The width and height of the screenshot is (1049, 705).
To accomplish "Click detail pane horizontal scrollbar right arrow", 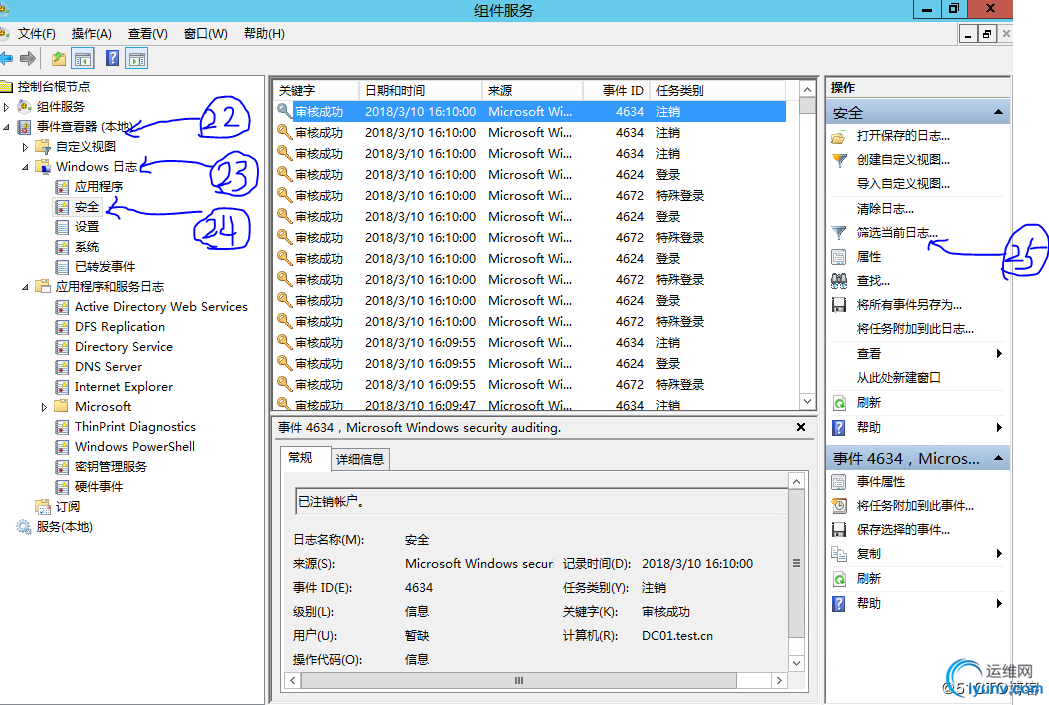I will click(x=779, y=680).
